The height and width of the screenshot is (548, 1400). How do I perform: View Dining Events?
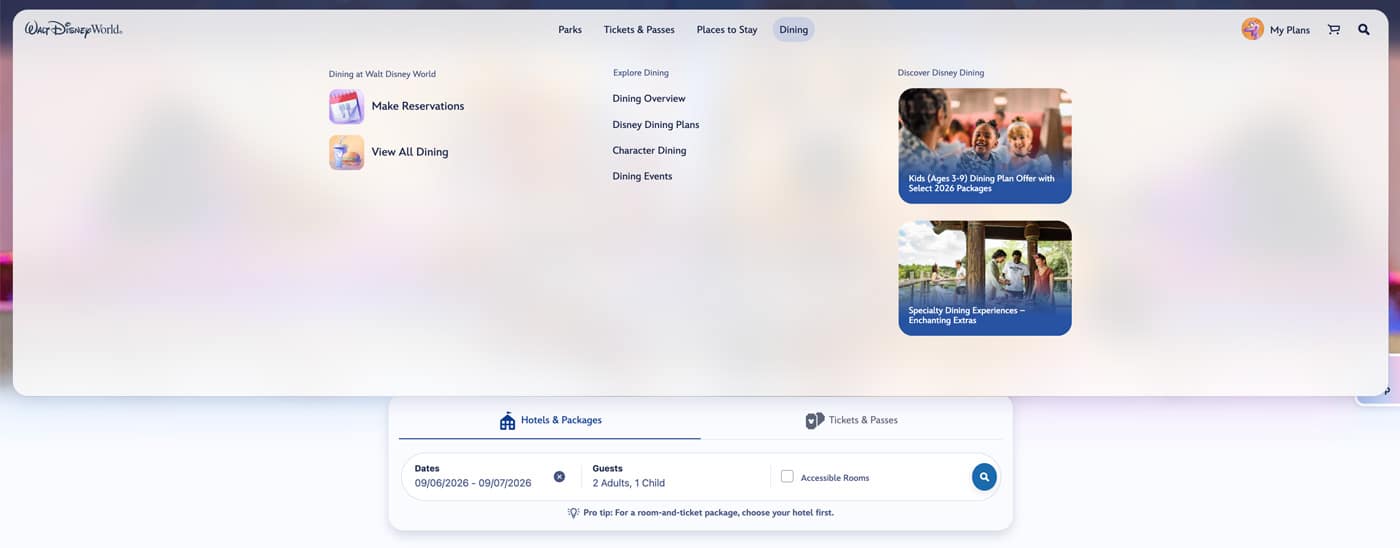coord(642,176)
